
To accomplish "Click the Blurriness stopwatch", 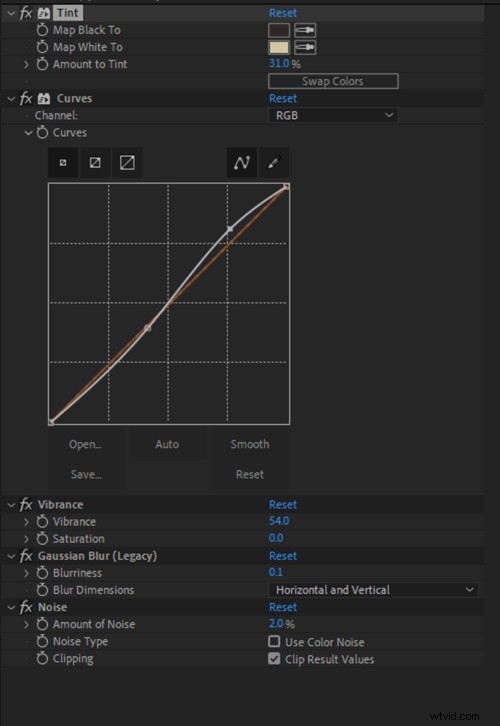I will [x=42, y=573].
